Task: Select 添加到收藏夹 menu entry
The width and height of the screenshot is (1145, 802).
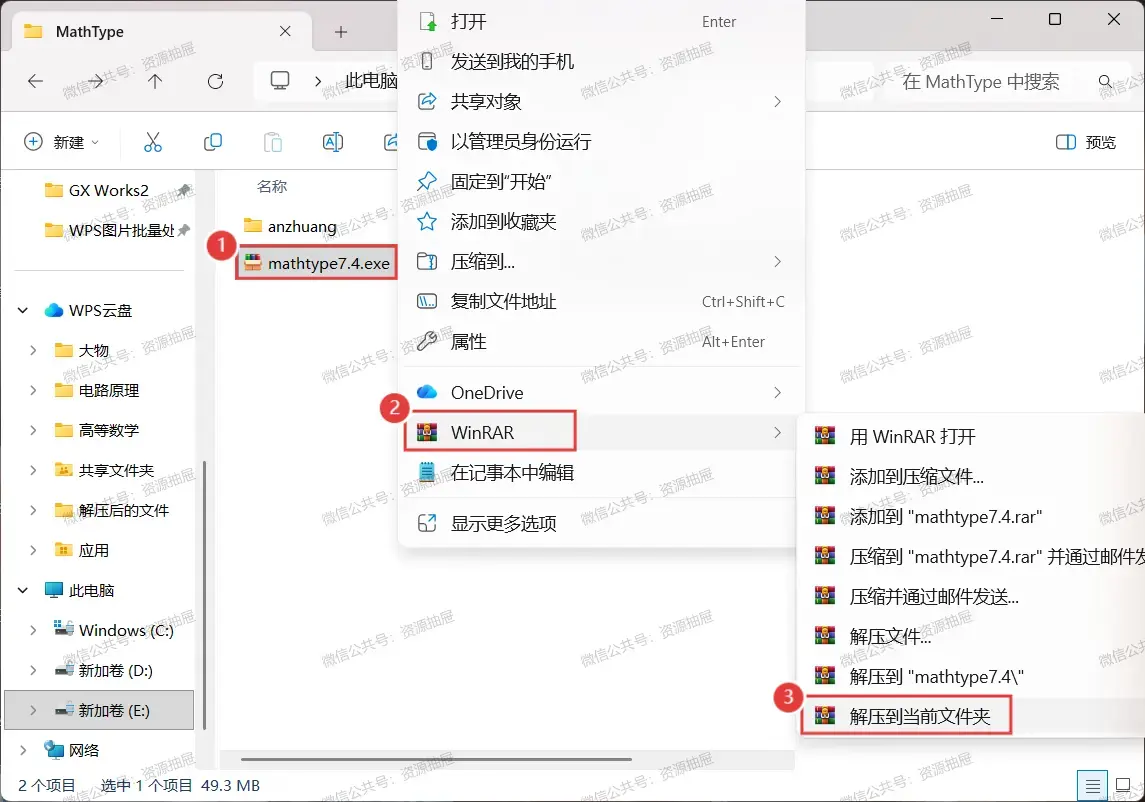Action: click(601, 221)
